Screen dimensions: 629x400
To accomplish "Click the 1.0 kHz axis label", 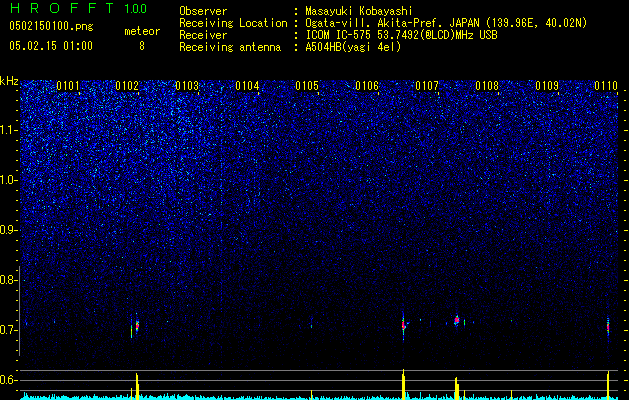I will (x=9, y=180).
